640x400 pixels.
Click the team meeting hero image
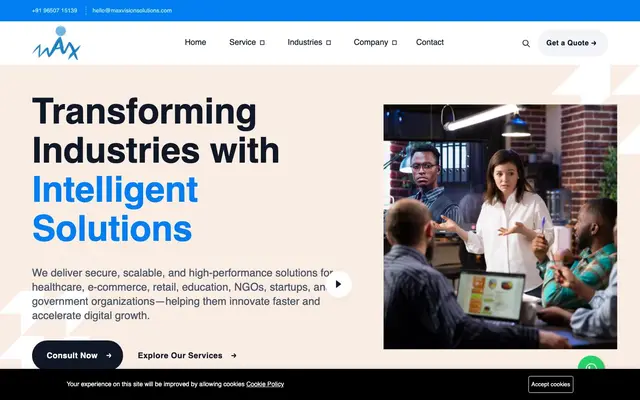tap(500, 227)
